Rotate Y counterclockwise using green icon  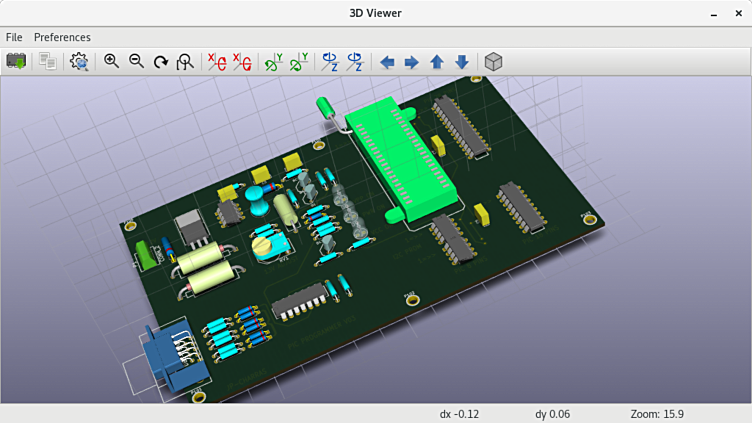point(298,62)
